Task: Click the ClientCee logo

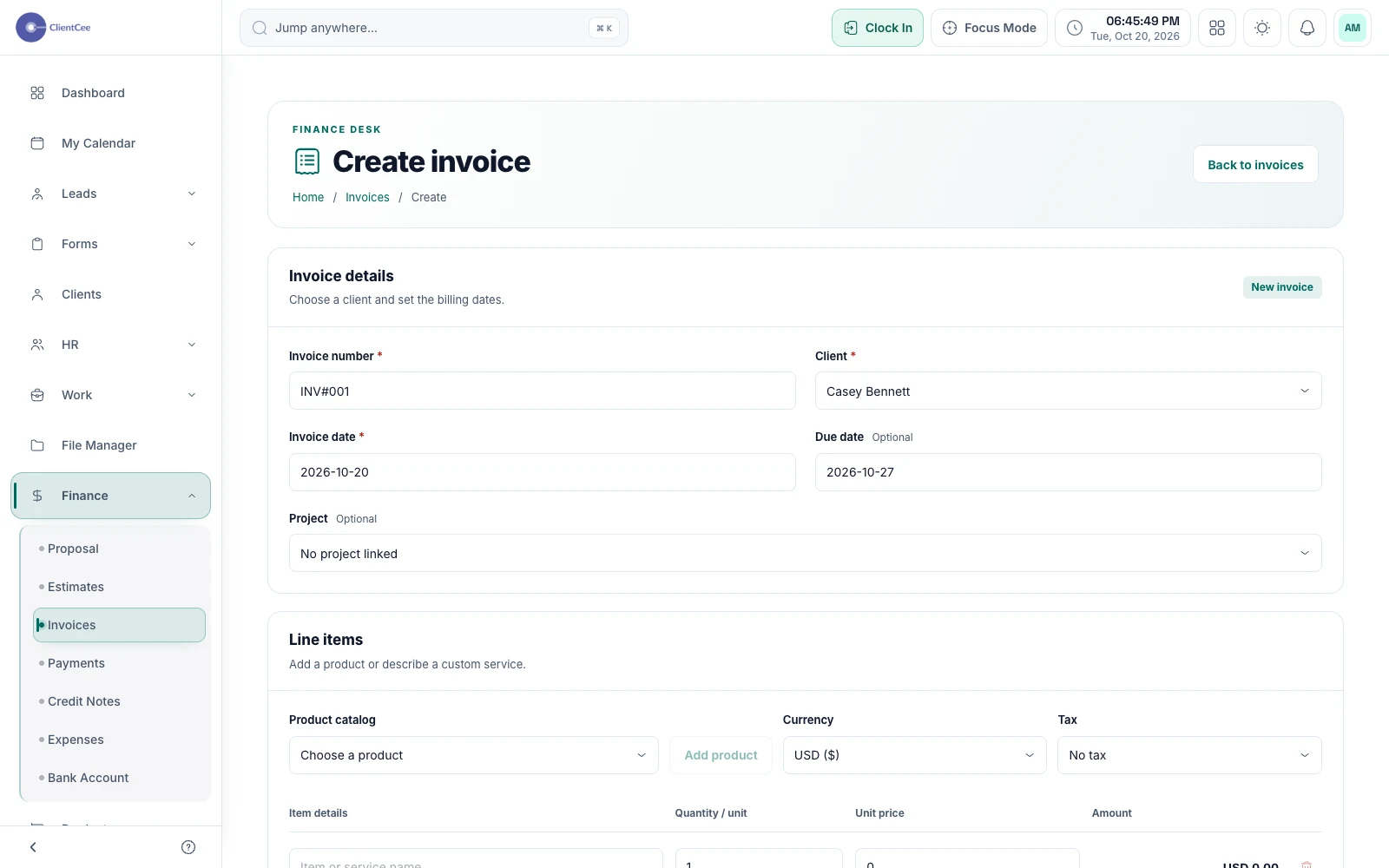Action: point(54,28)
